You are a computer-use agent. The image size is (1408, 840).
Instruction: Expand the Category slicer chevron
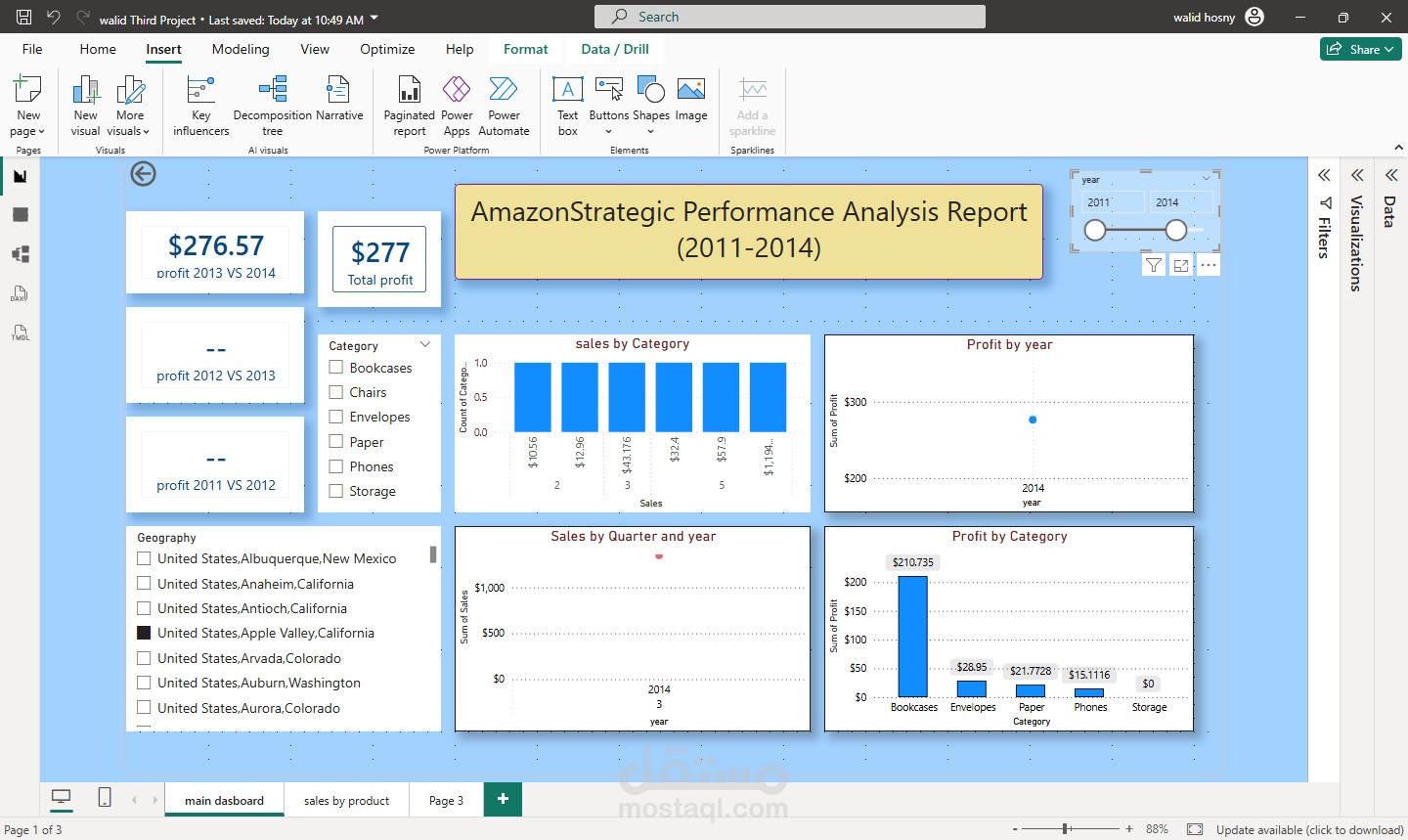(425, 345)
